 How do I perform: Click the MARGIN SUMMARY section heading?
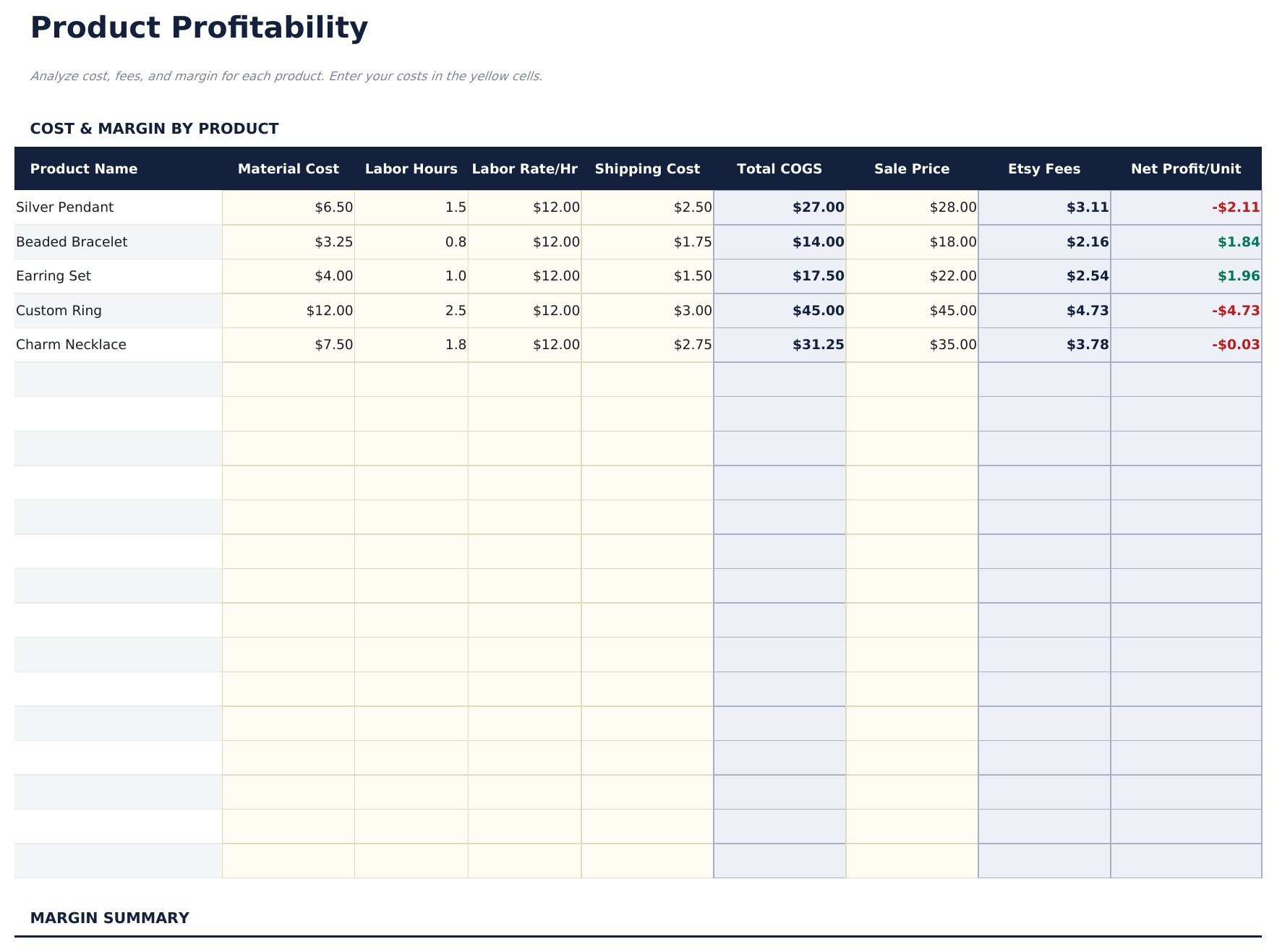coord(109,917)
